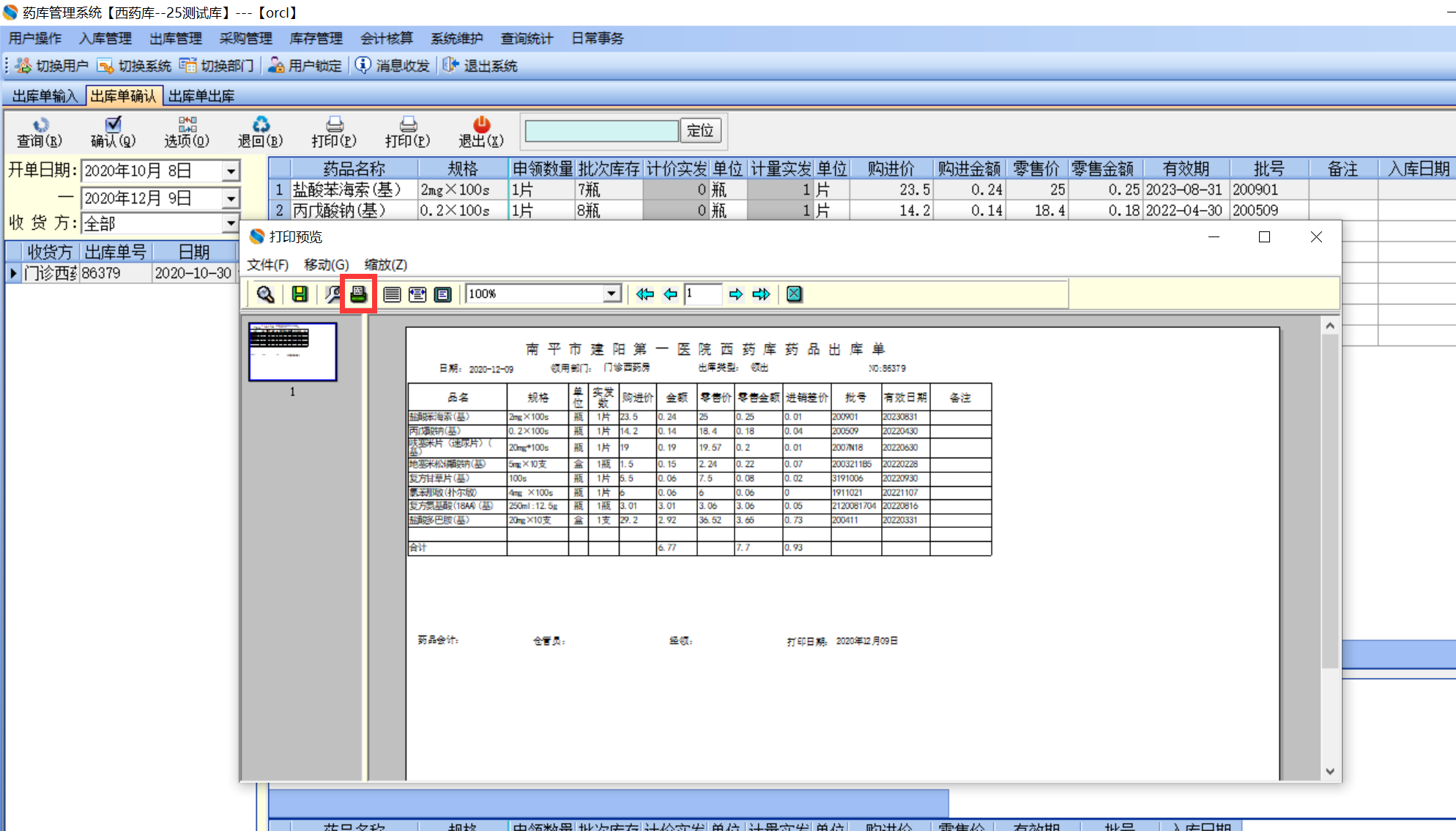
Task: Go to the first preview page
Action: (x=645, y=294)
